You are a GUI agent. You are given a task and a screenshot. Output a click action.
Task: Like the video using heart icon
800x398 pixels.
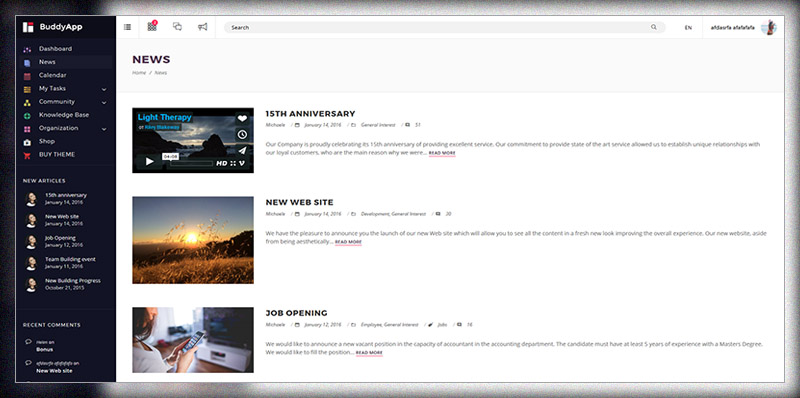pyautogui.click(x=242, y=118)
